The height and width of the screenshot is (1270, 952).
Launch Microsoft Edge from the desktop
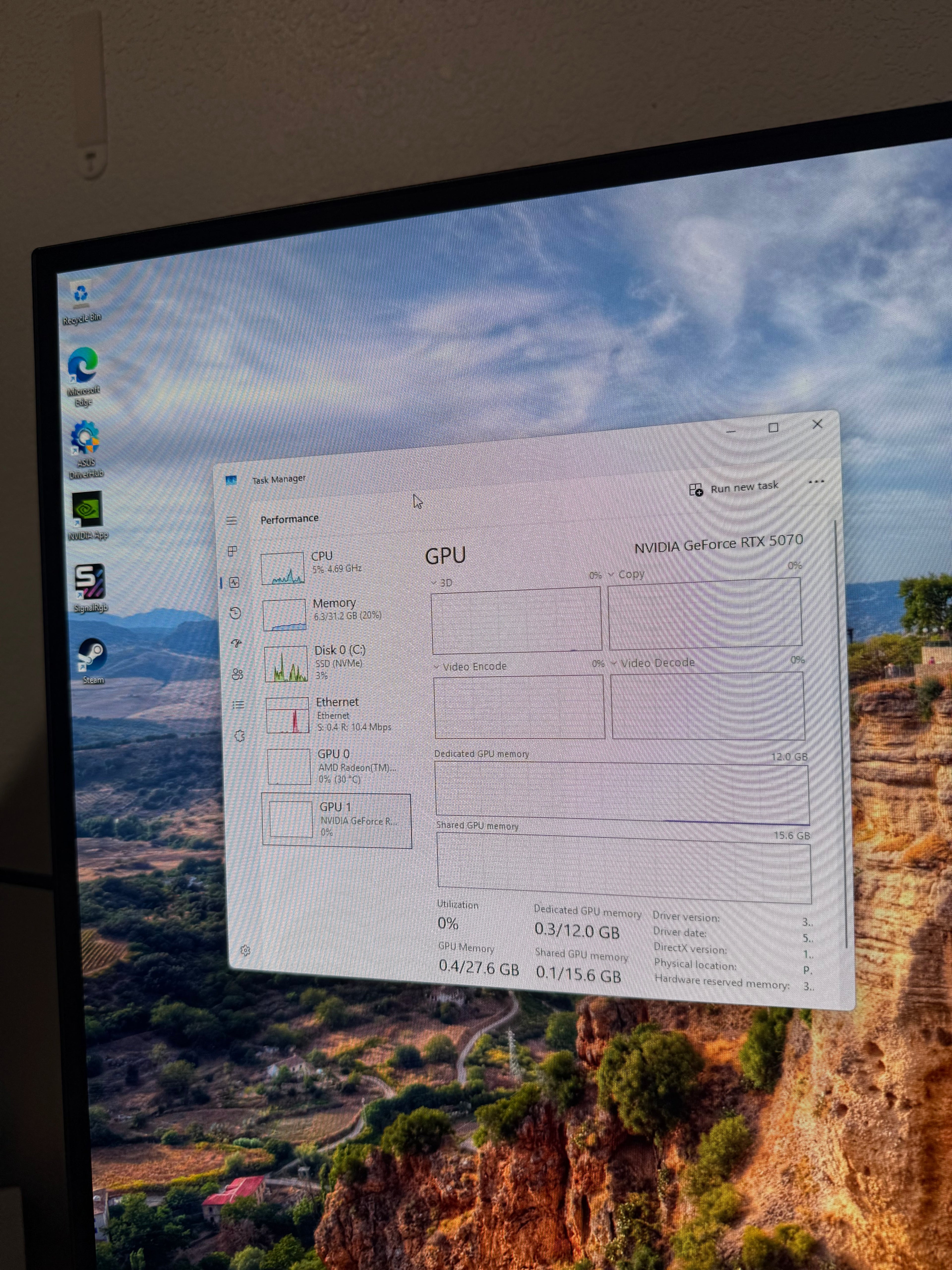tap(83, 376)
